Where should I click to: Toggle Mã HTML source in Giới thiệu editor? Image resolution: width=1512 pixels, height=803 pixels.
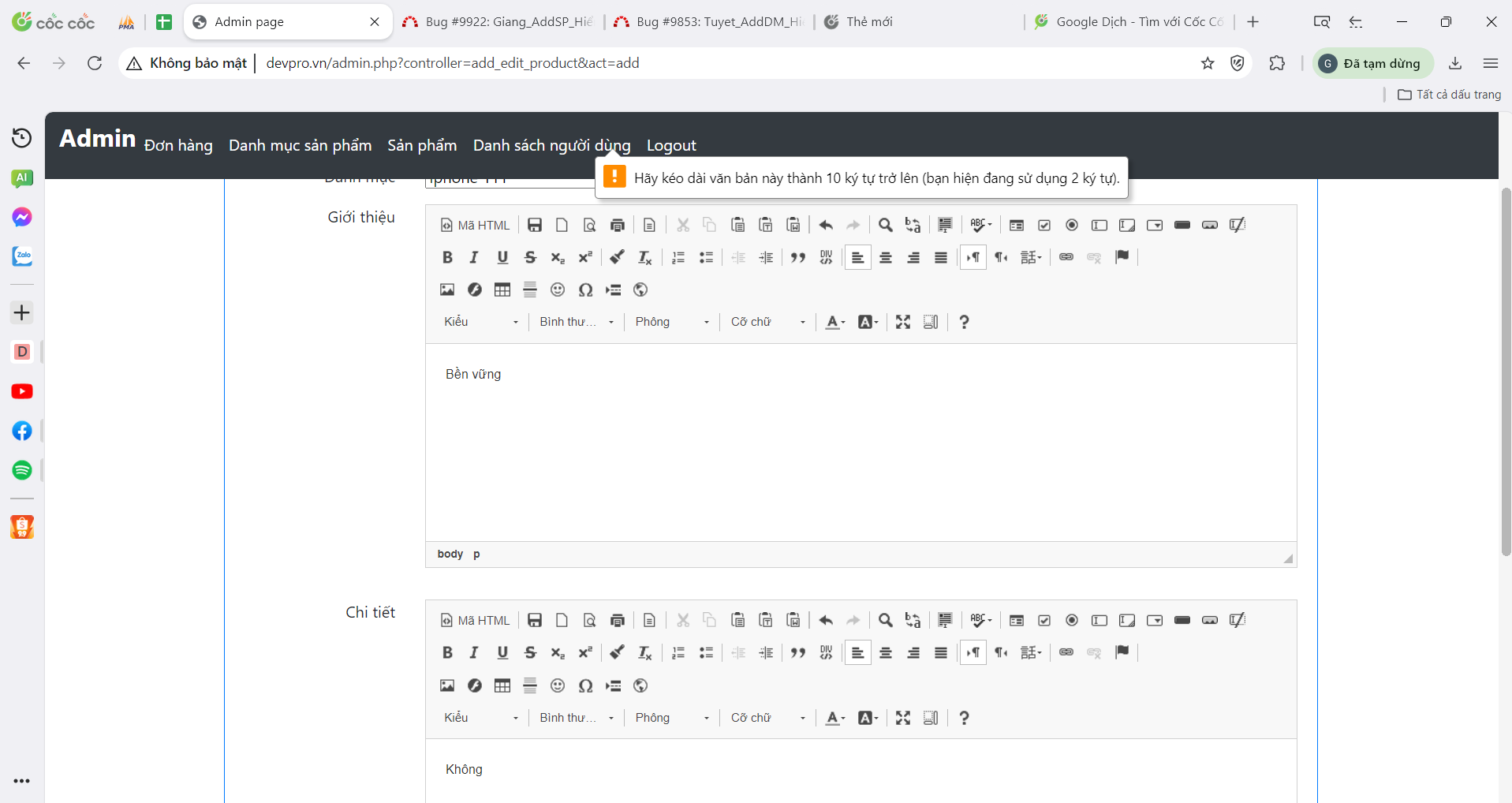(476, 225)
